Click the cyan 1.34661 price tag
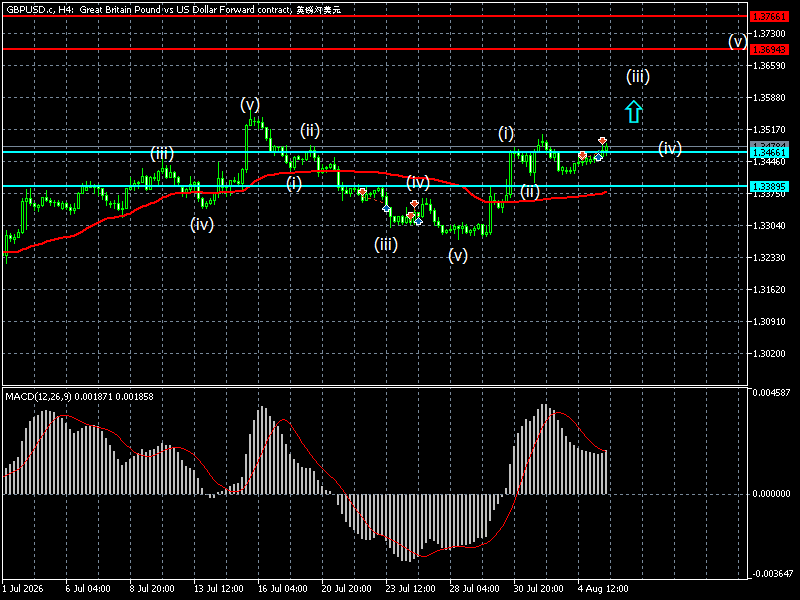The image size is (800, 600). (x=769, y=153)
